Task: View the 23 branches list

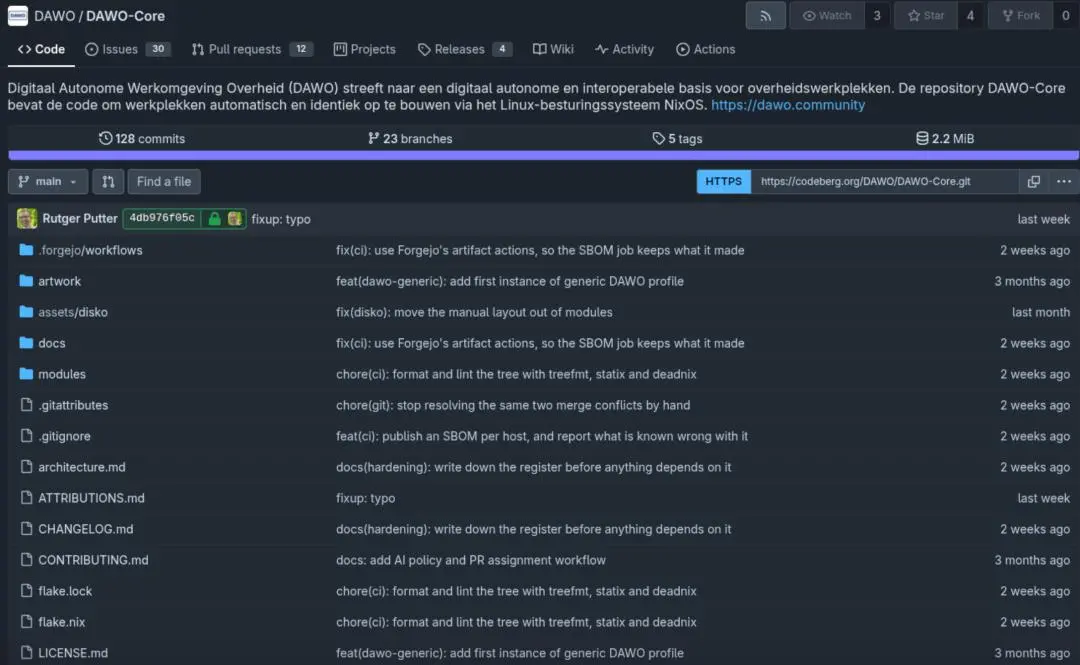Action: pos(410,139)
